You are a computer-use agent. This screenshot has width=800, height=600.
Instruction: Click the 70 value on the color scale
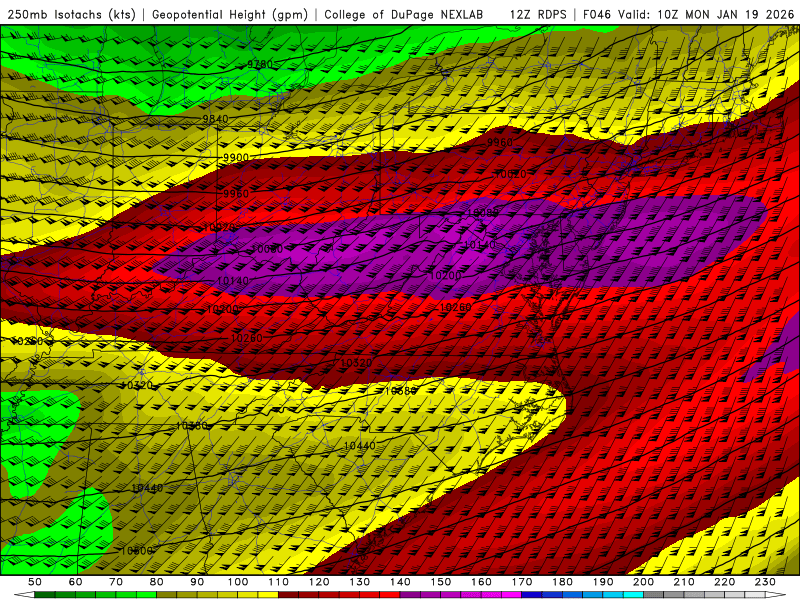pyautogui.click(x=116, y=582)
